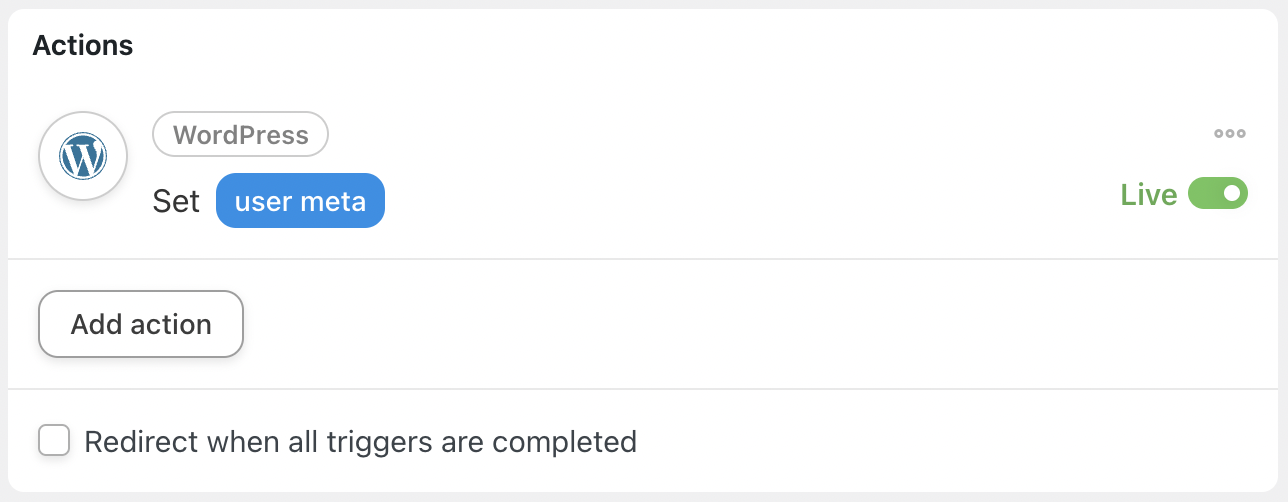The height and width of the screenshot is (502, 1288).
Task: Select the circular WordPress integration avatar
Action: (x=83, y=157)
